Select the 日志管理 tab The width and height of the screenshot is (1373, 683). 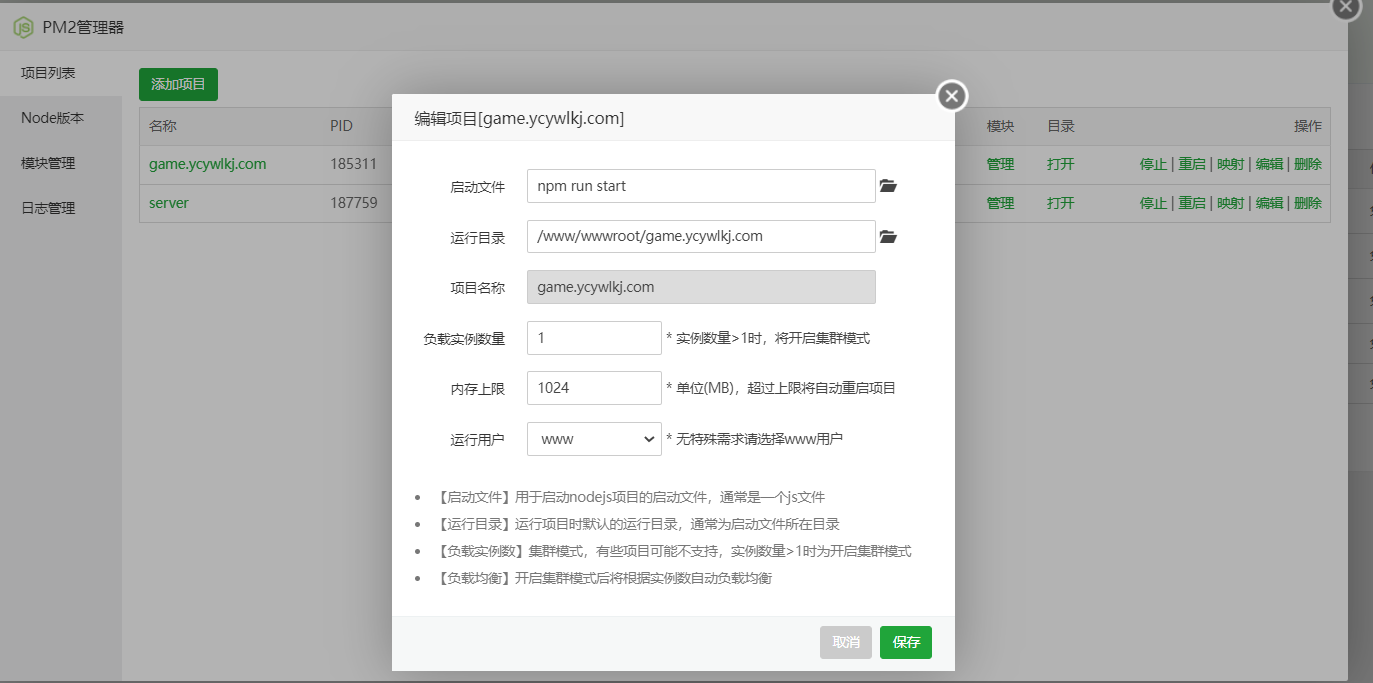(x=48, y=208)
